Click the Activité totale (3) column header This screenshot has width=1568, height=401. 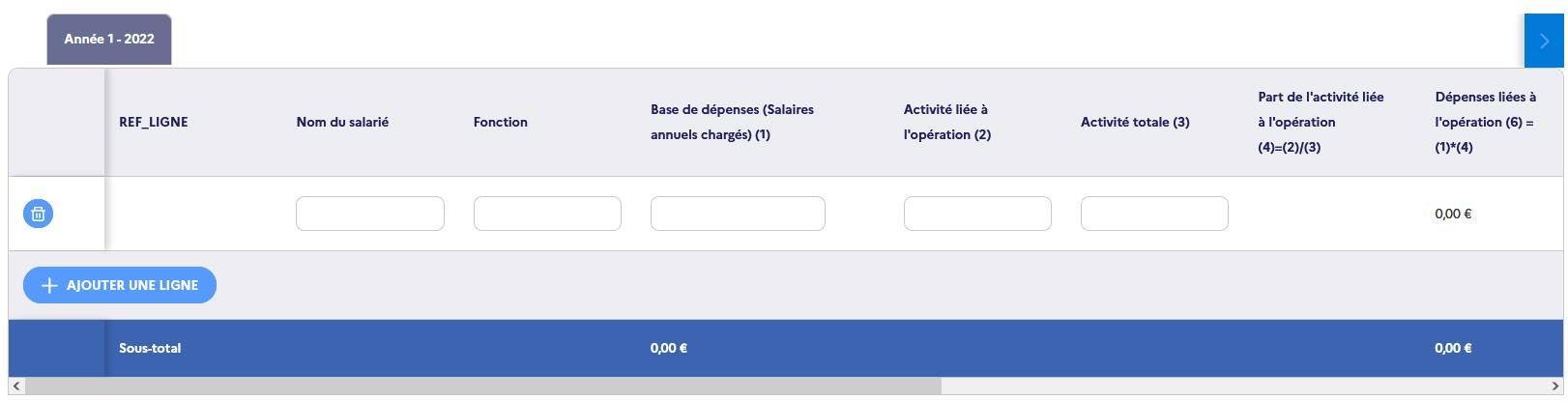pyautogui.click(x=1135, y=122)
